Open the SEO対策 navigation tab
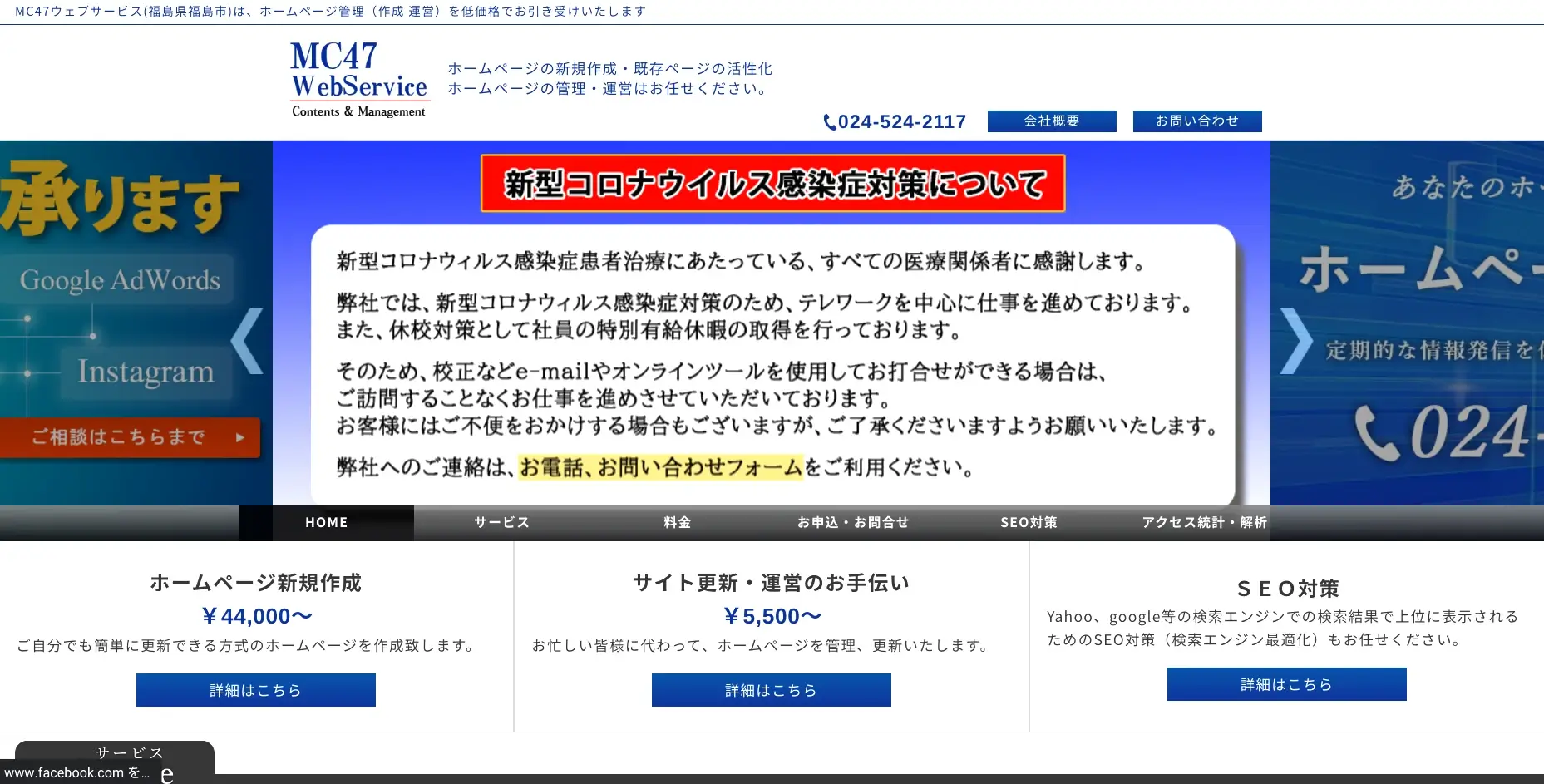1544x784 pixels. (x=1029, y=522)
